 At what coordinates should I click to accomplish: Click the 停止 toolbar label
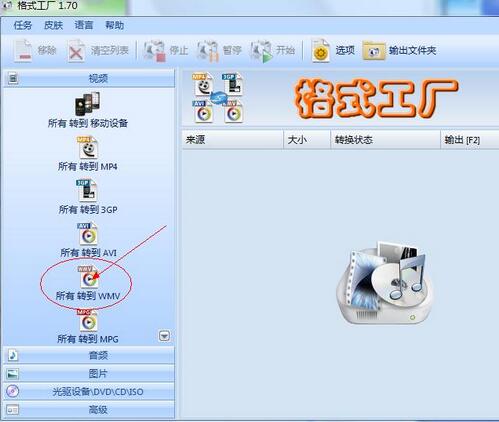(x=179, y=51)
